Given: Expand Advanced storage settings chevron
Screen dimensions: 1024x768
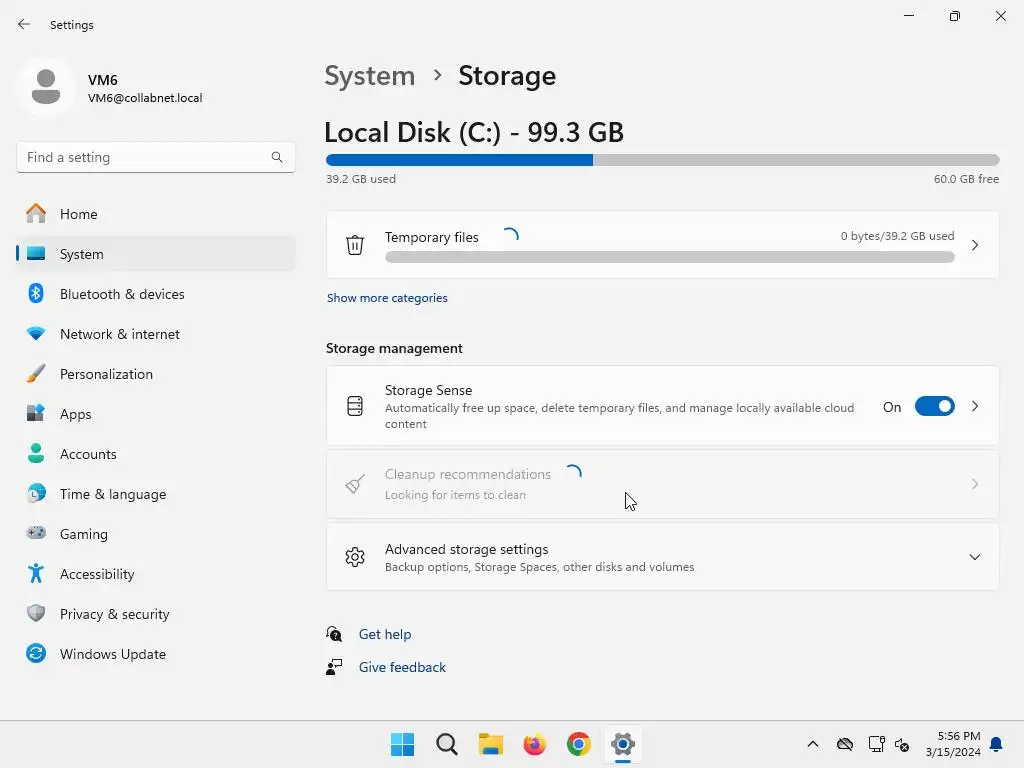Looking at the screenshot, I should tap(975, 557).
